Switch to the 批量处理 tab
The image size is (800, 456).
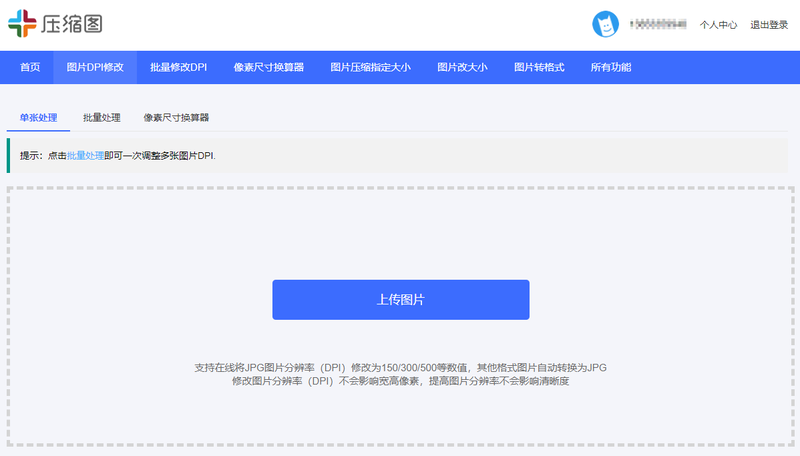click(101, 118)
